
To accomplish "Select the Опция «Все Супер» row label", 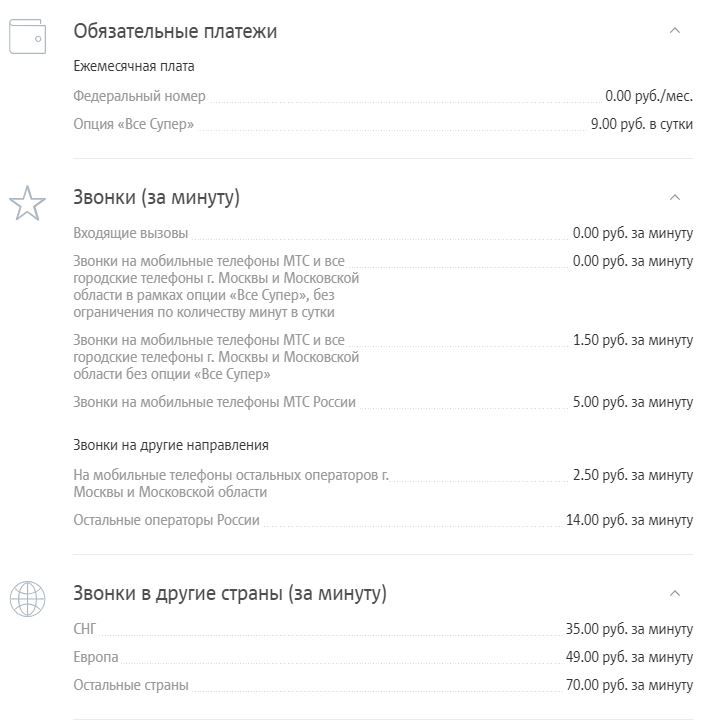I will (133, 124).
